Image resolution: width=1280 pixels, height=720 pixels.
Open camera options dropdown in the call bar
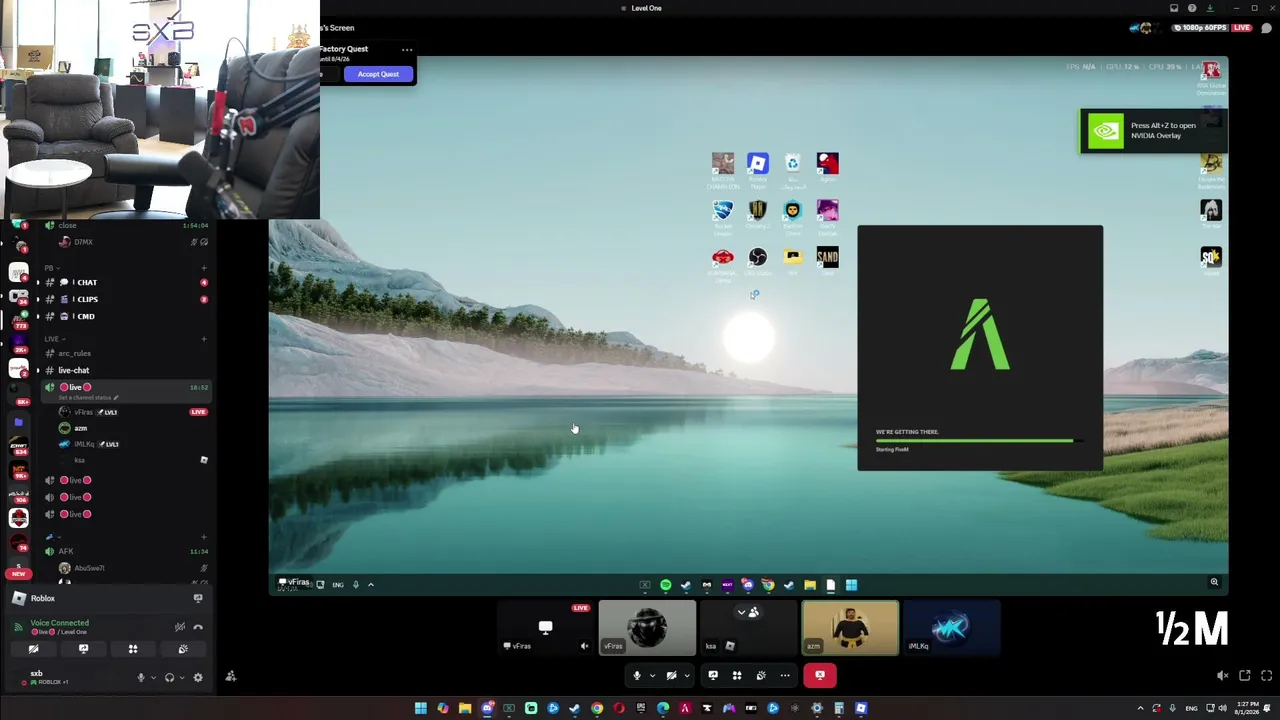686,676
